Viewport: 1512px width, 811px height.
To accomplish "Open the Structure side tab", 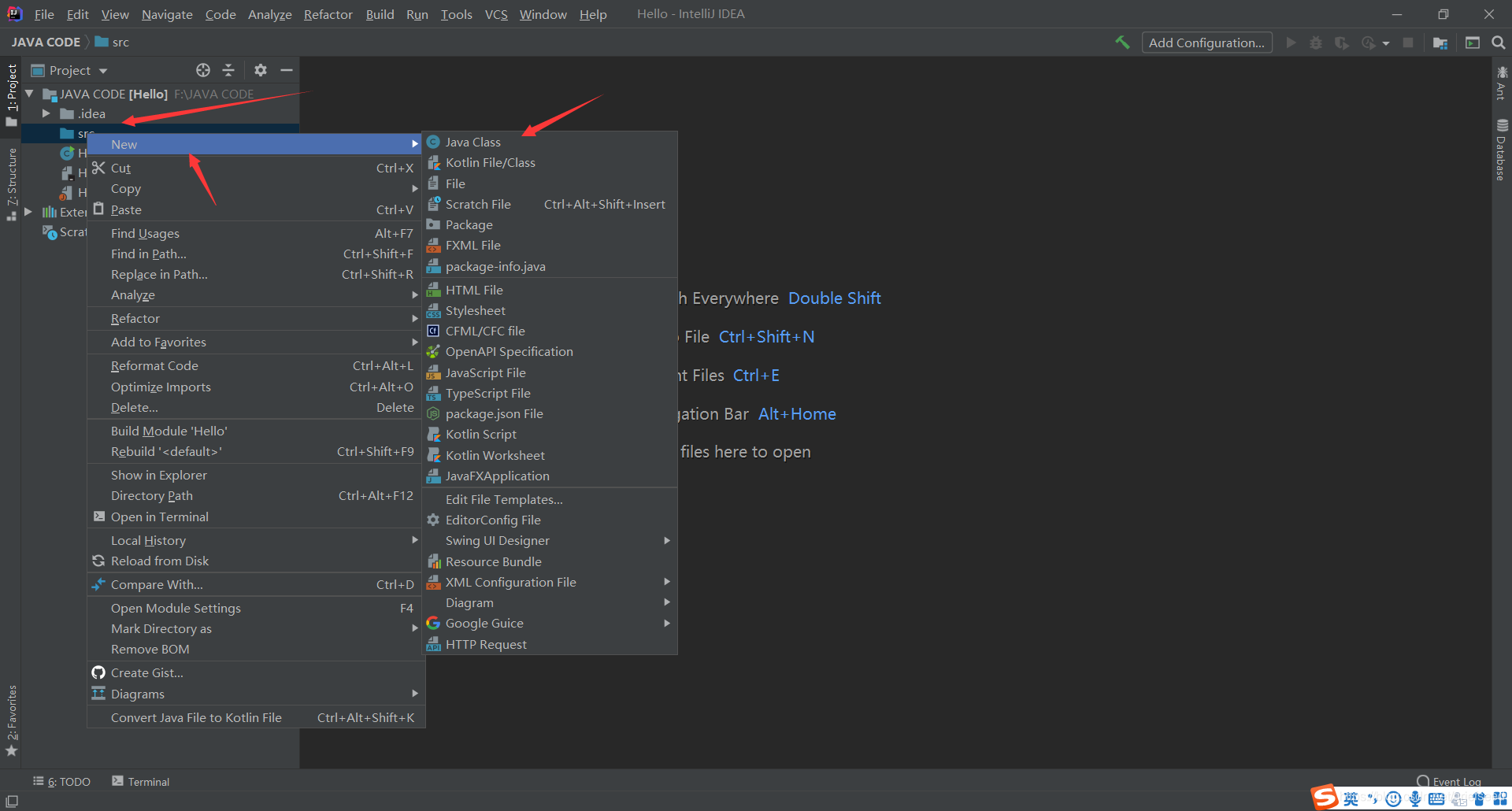I will coord(11,184).
